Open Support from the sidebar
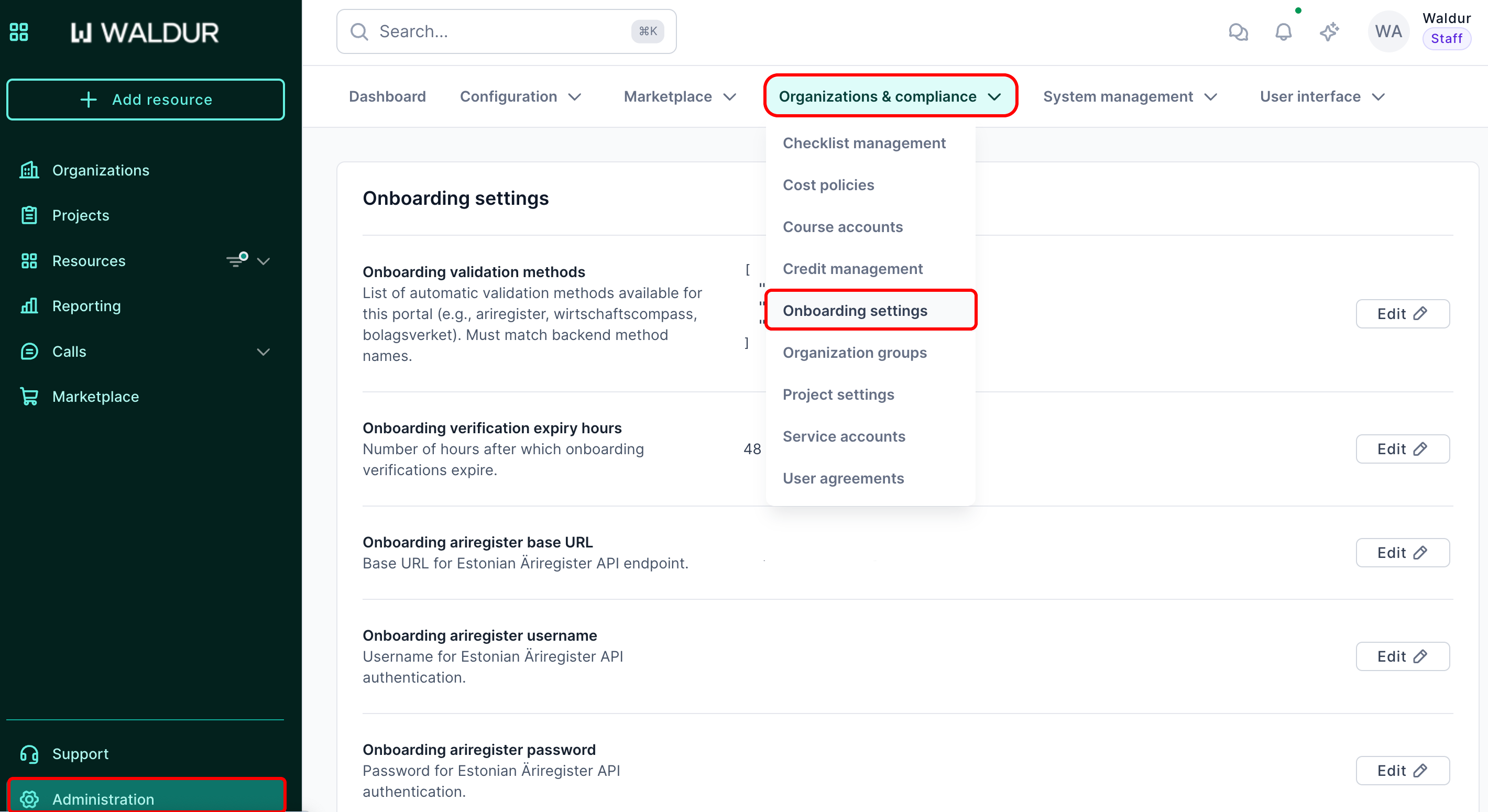Screen dimensions: 1488x812 [x=80, y=754]
